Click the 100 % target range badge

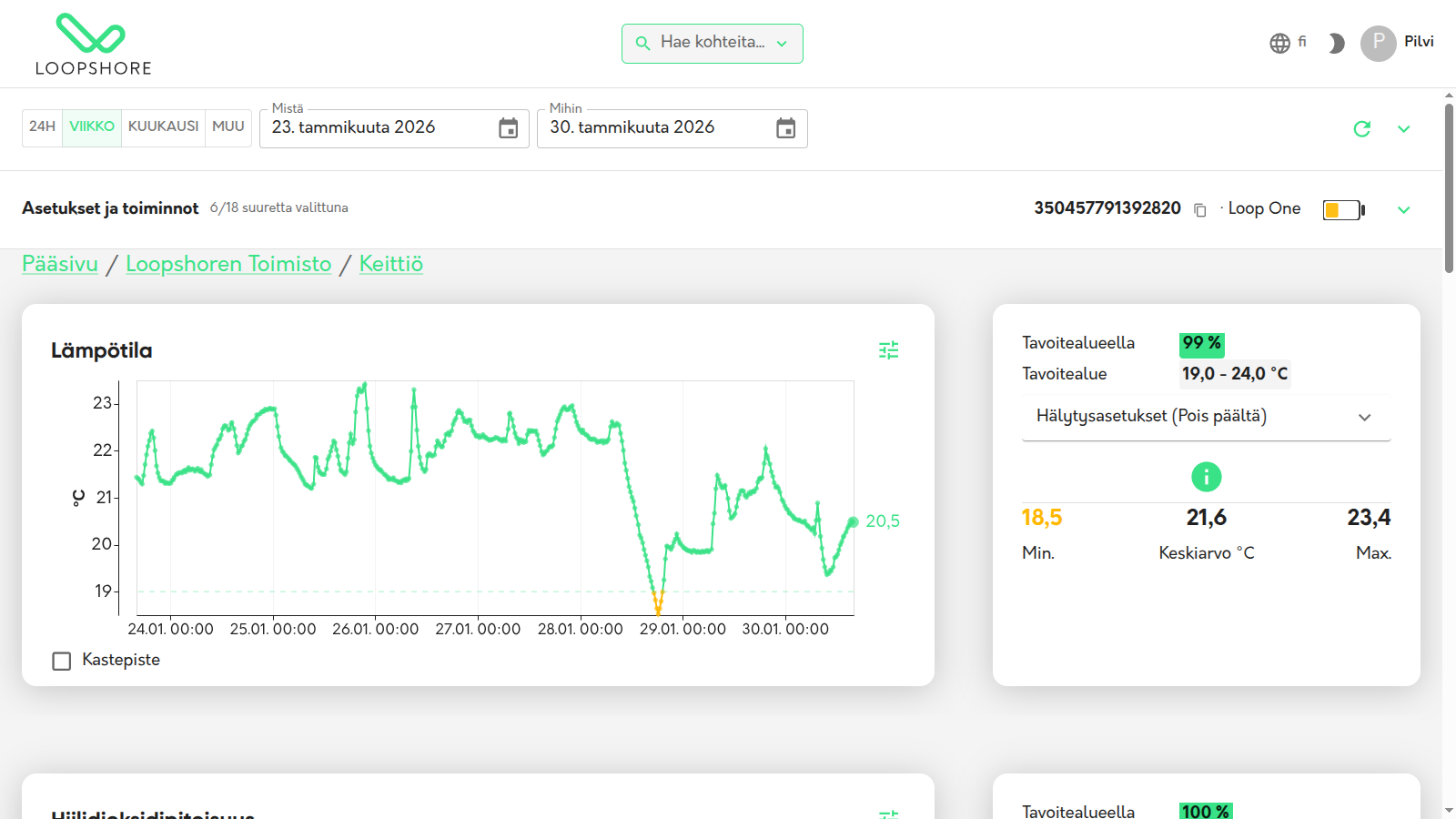pos(1206,811)
